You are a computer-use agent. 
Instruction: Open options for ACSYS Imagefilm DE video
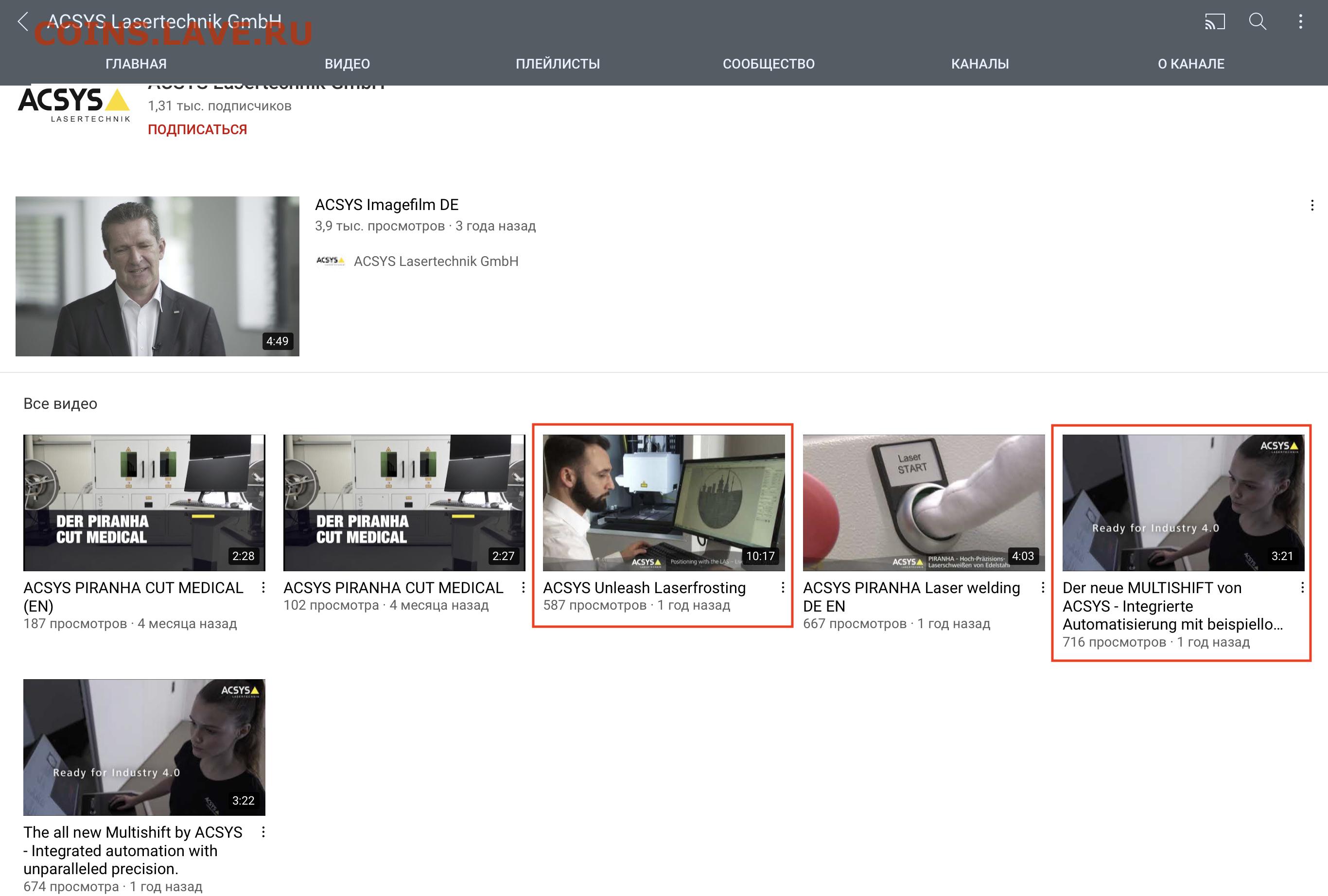pos(1312,205)
